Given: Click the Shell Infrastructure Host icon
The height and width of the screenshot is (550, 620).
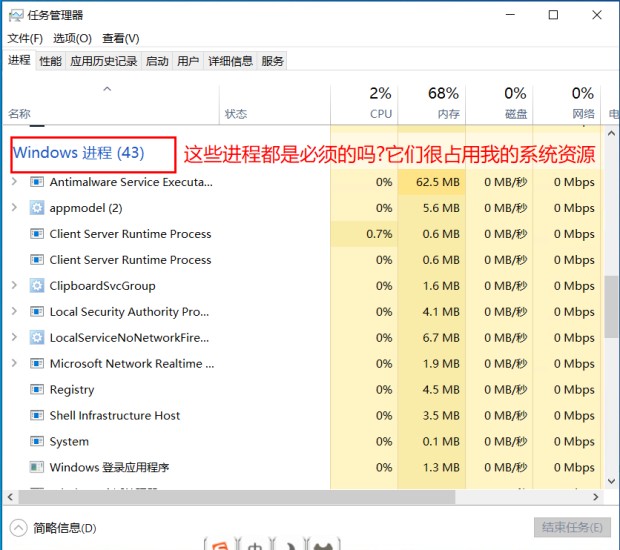Looking at the screenshot, I should pos(37,416).
